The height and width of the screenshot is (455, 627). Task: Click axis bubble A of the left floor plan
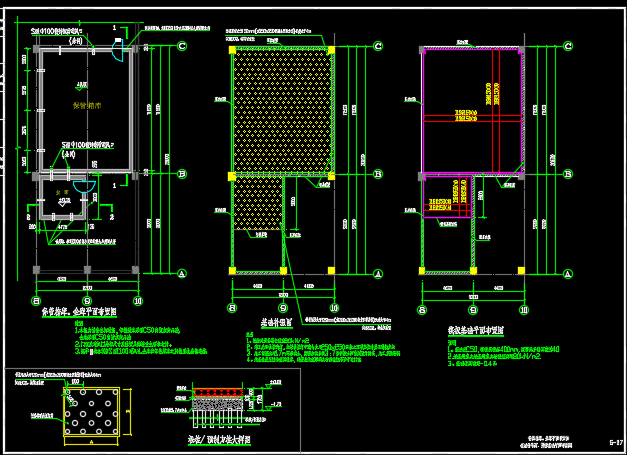(182, 274)
